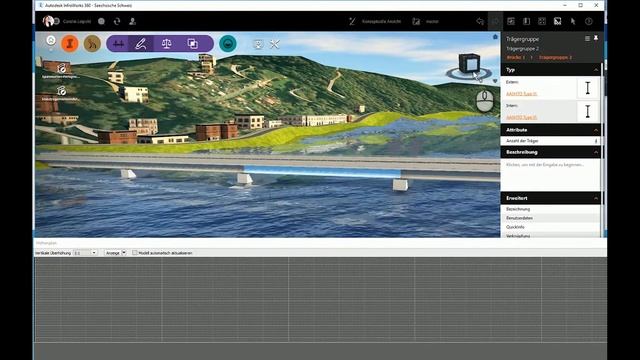Select the brown road design tool
Screen dimensions: 640x360
[x=92, y=44]
